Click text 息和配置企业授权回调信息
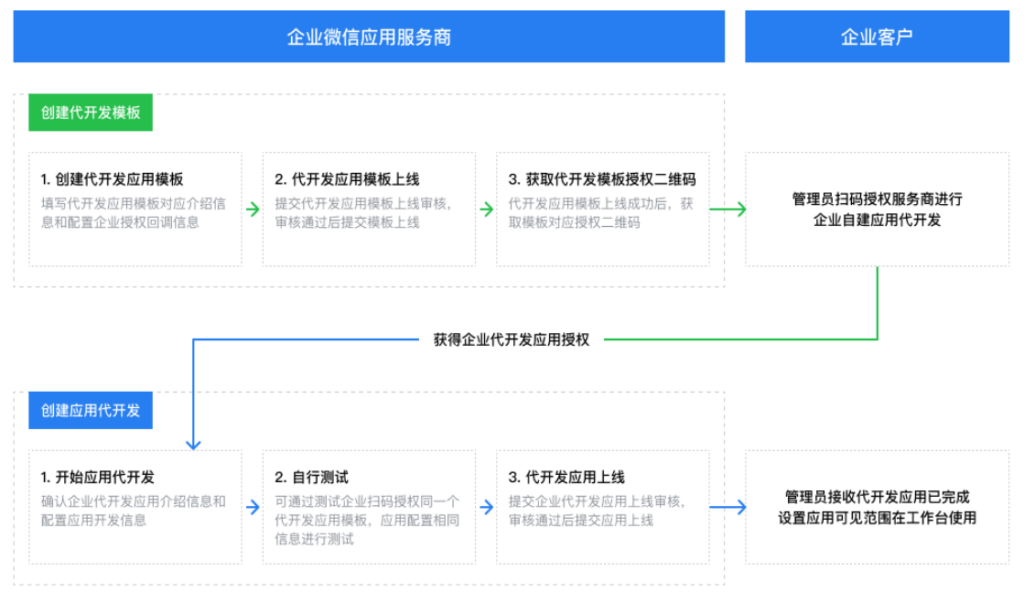The image size is (1024, 592). (x=120, y=223)
